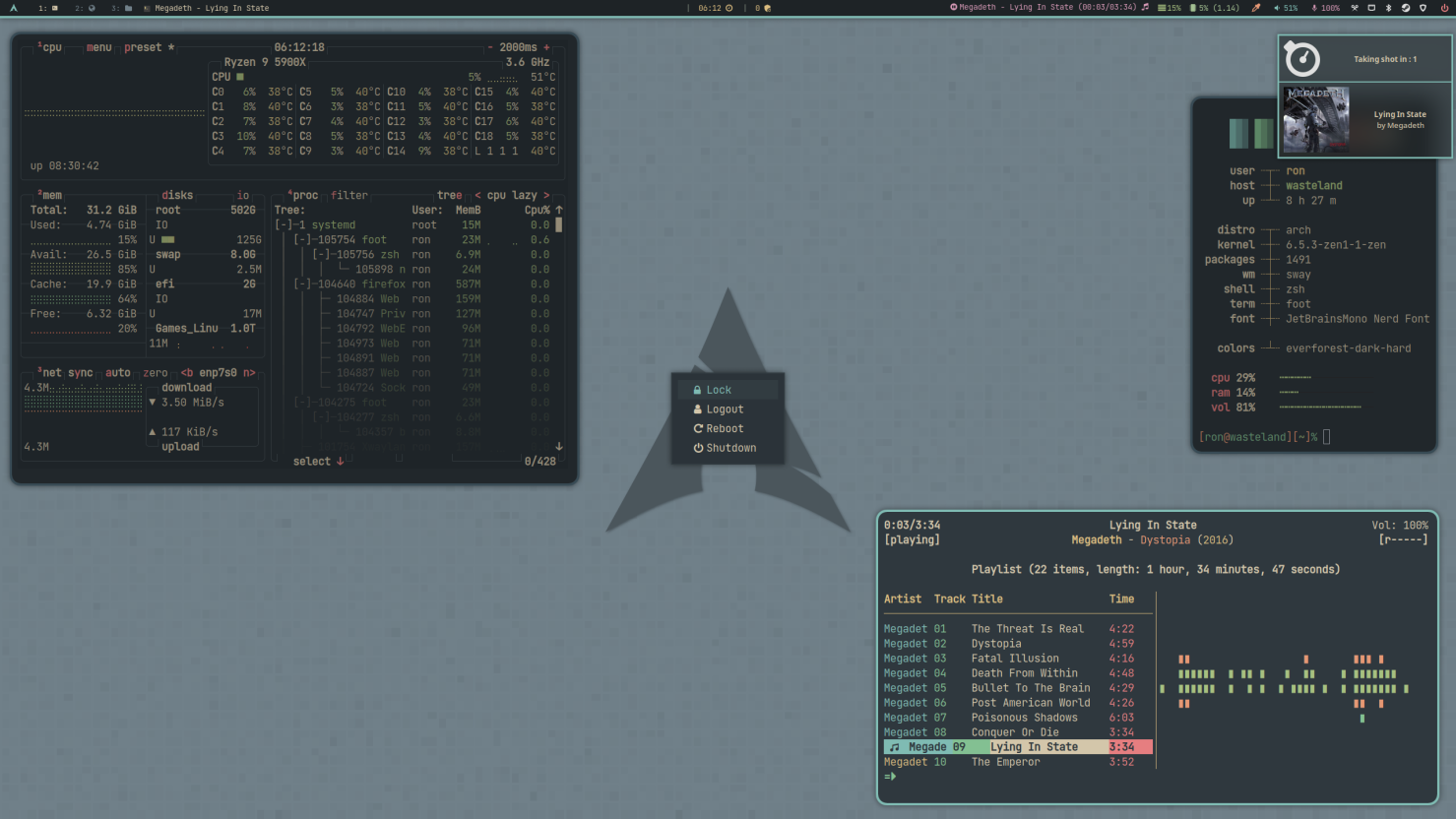Click the Megadeth album art thumbnail
The image size is (1456, 819).
[x=1315, y=119]
